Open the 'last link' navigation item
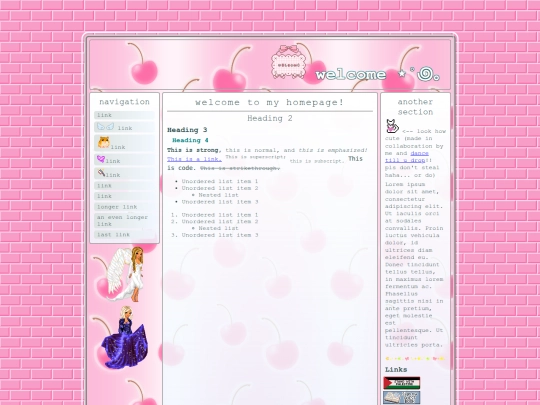540x405 pixels. pos(124,235)
